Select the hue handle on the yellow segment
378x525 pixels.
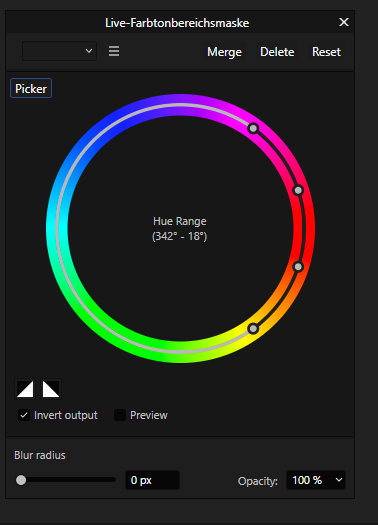coord(253,329)
